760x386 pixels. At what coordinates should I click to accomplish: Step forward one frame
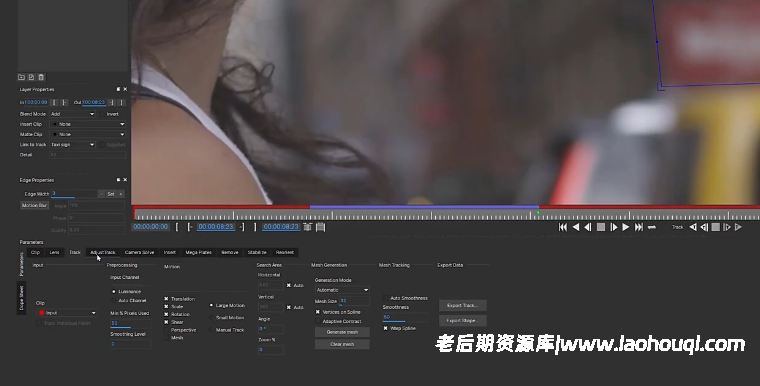pyautogui.click(x=614, y=227)
